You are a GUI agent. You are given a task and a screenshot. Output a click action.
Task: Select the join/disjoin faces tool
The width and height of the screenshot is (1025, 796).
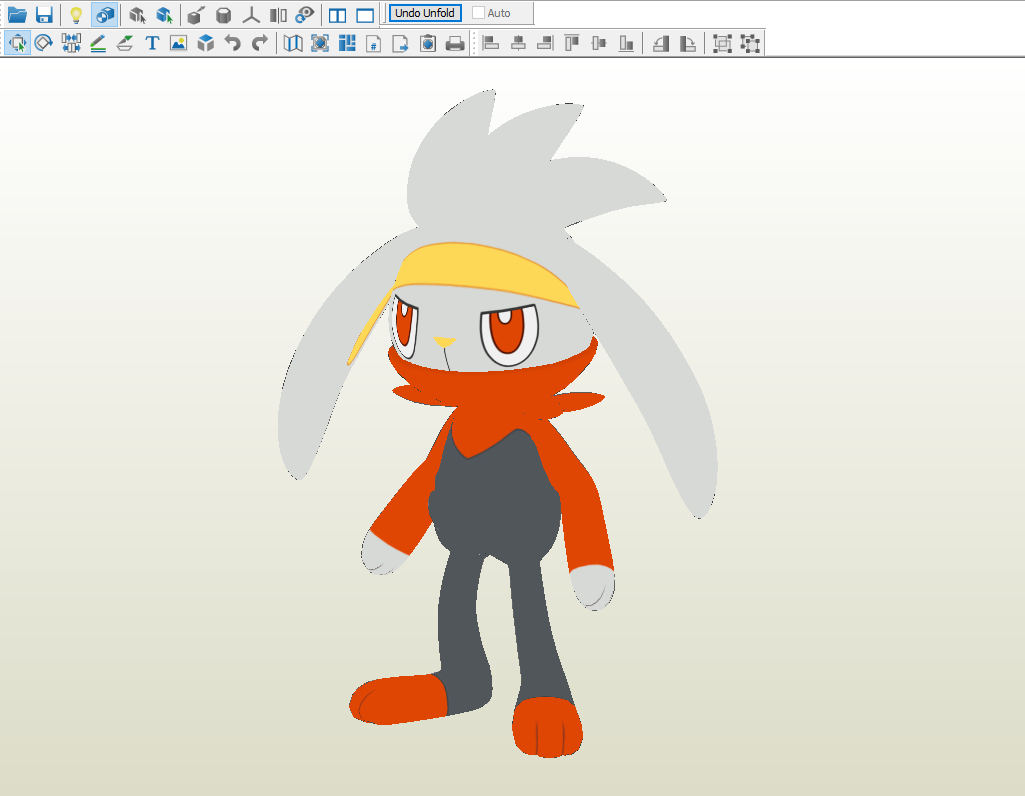coord(71,43)
